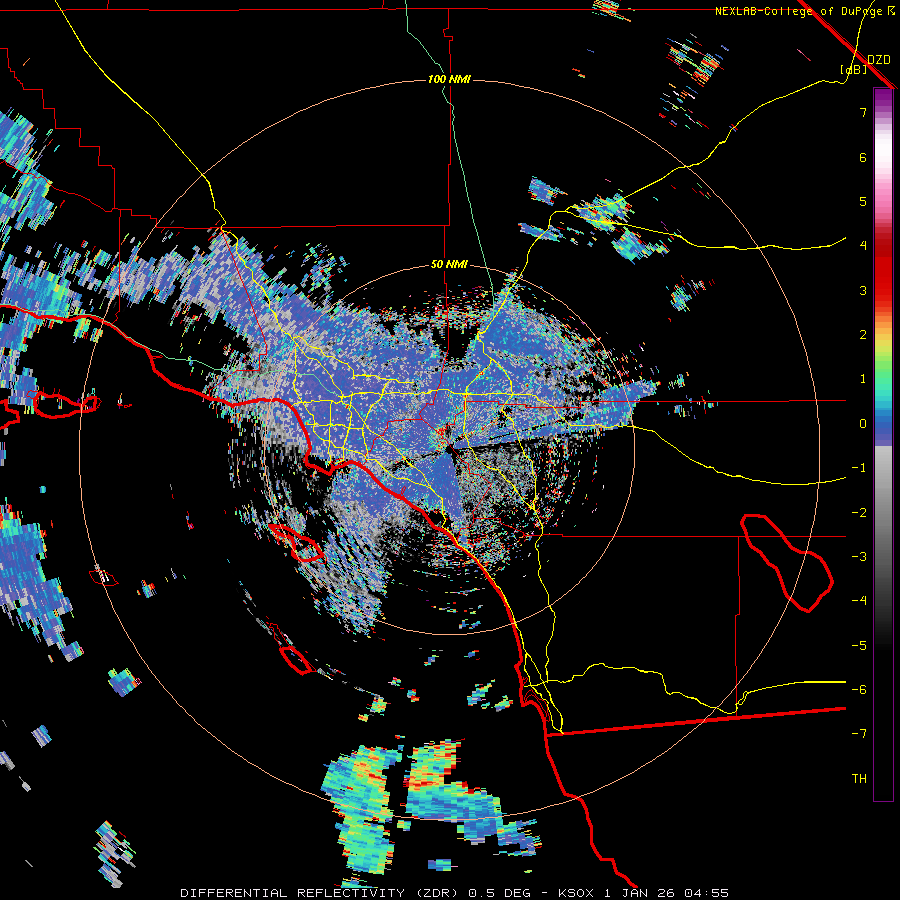900x900 pixels.
Task: Click the Differential Reflectivity (ZDR) caption text
Action: 320,893
